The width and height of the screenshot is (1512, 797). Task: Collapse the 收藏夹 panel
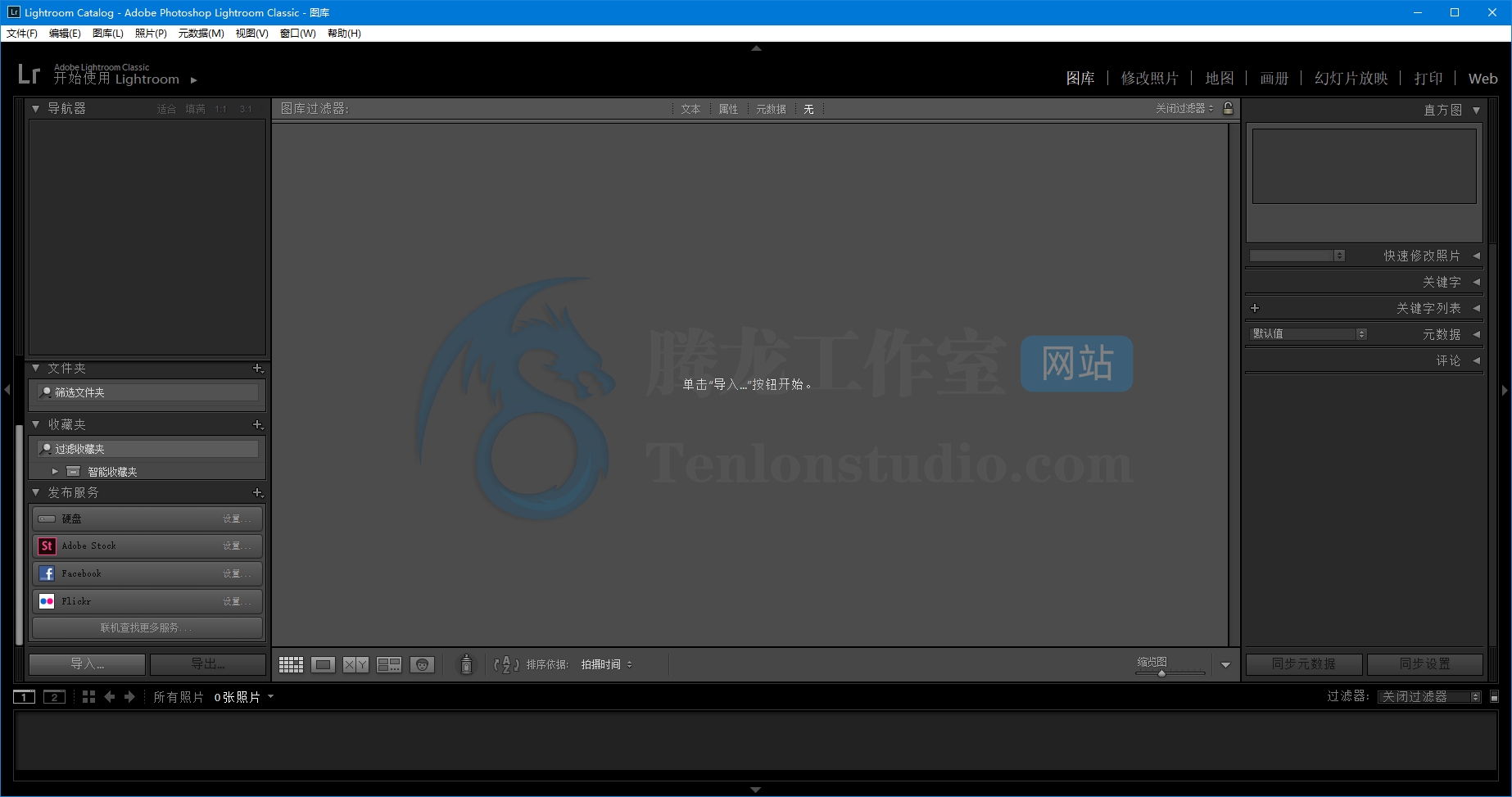coord(35,424)
